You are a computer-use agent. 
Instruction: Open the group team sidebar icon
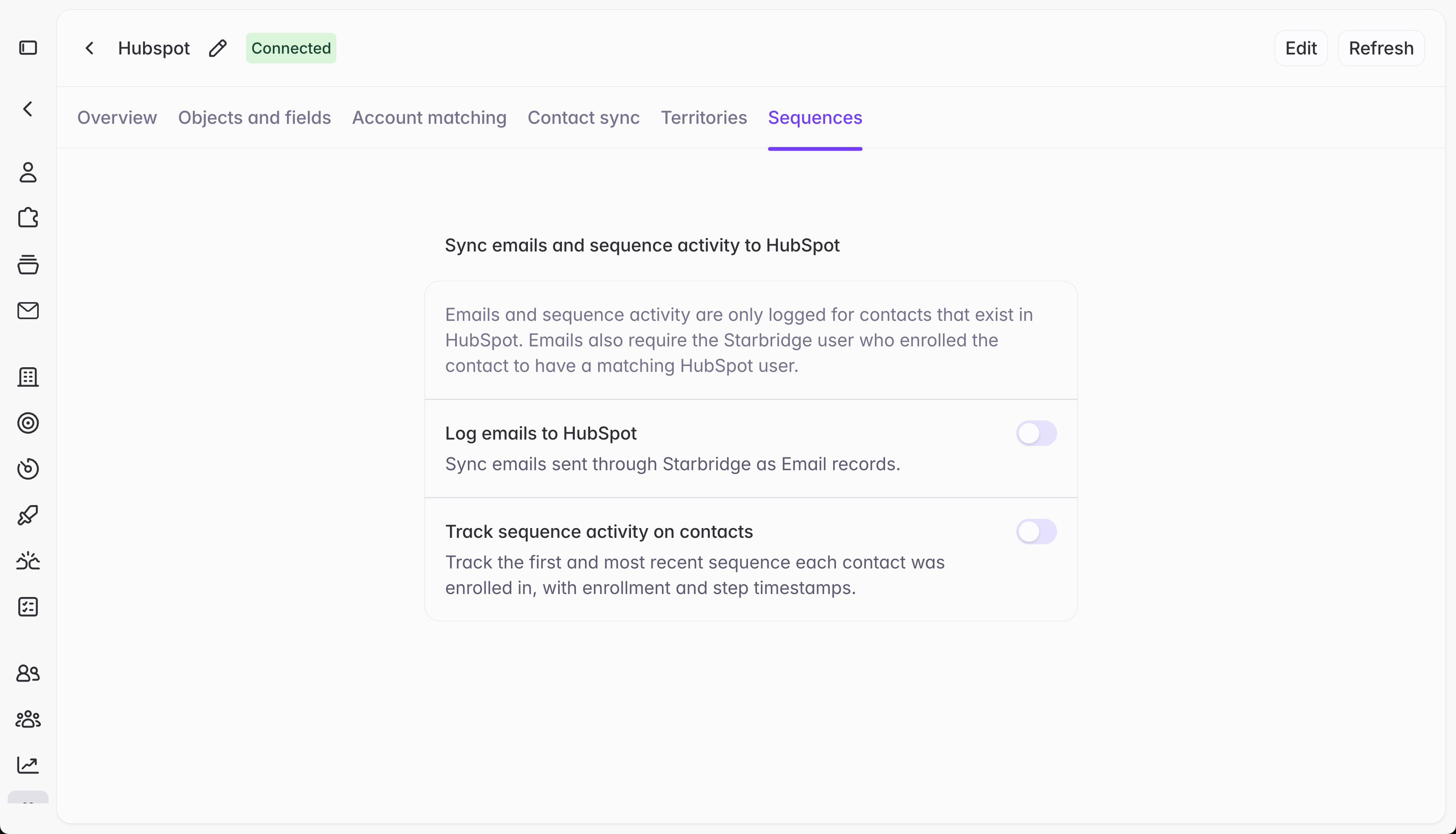coord(28,719)
